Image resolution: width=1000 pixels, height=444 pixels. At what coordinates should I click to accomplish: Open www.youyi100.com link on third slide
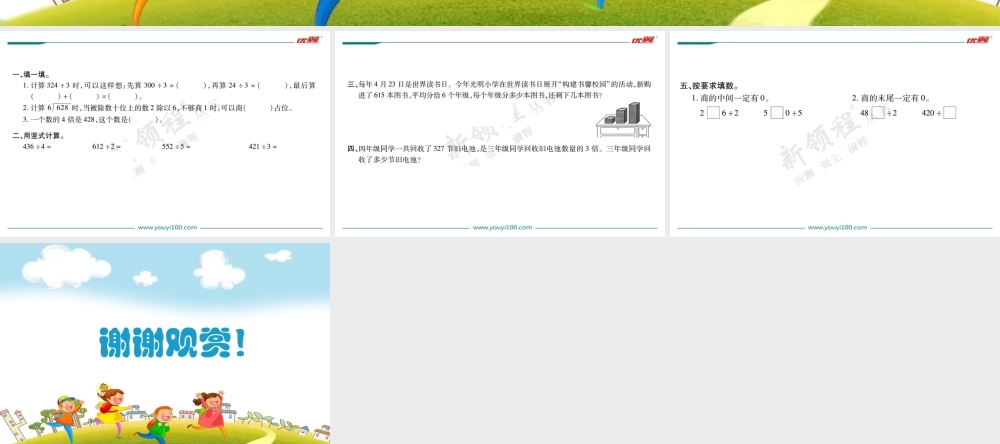838,228
